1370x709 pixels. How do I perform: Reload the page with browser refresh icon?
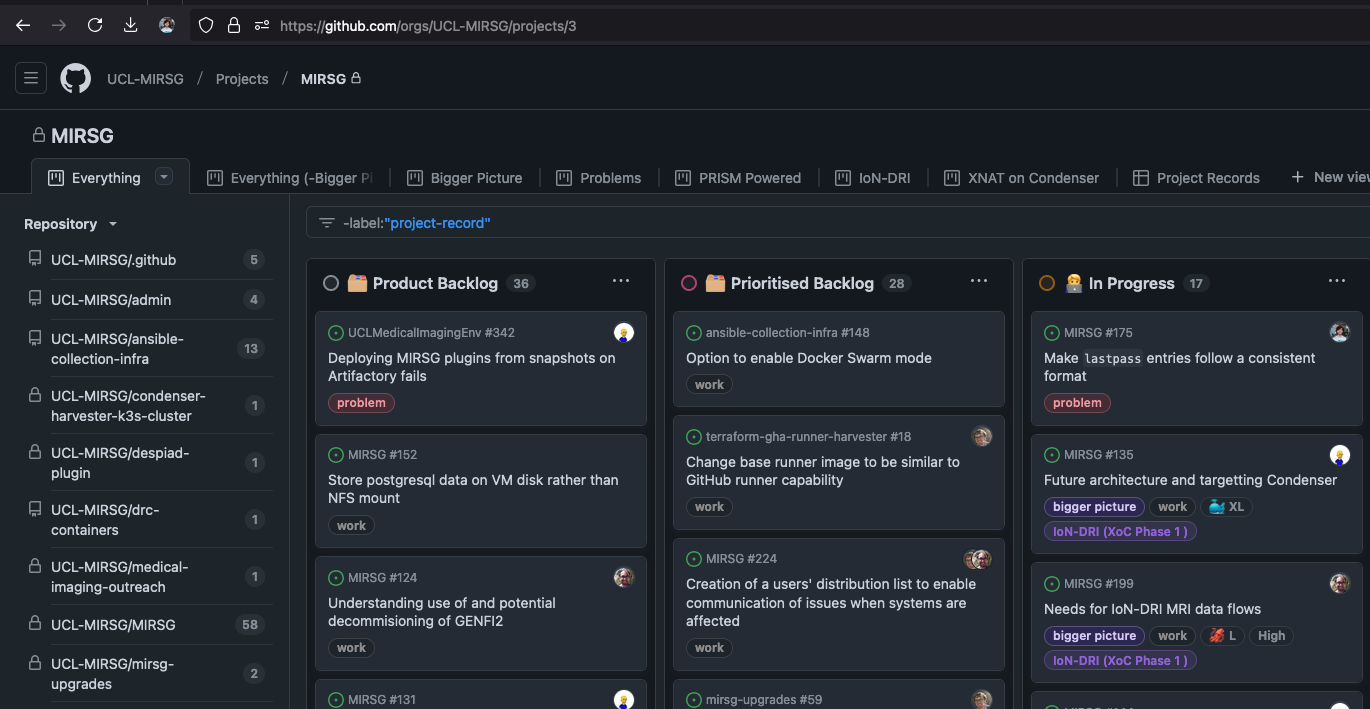pyautogui.click(x=95, y=25)
